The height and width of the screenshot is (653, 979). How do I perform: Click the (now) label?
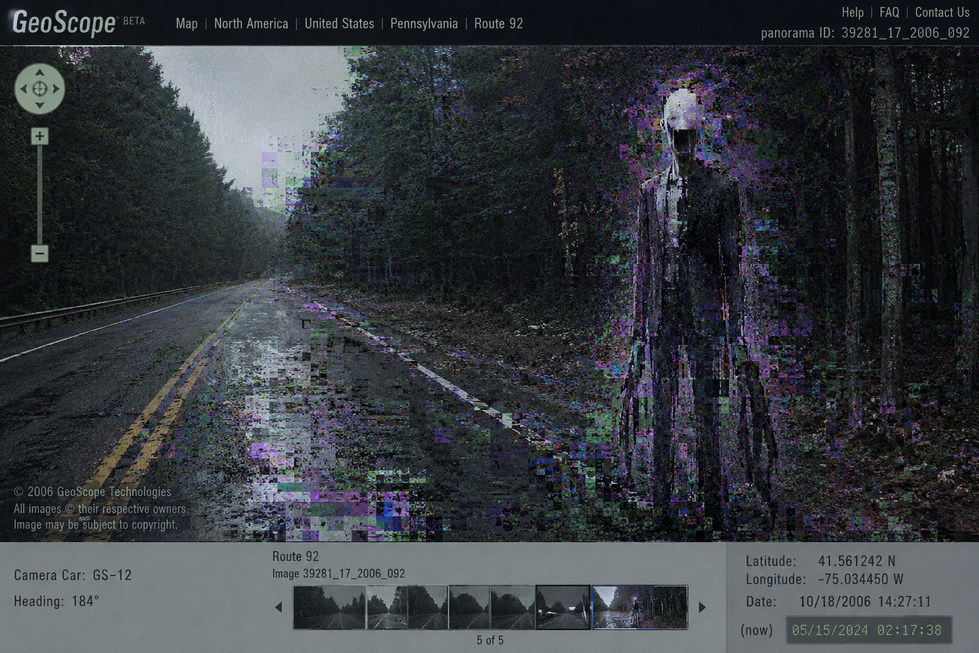(756, 630)
